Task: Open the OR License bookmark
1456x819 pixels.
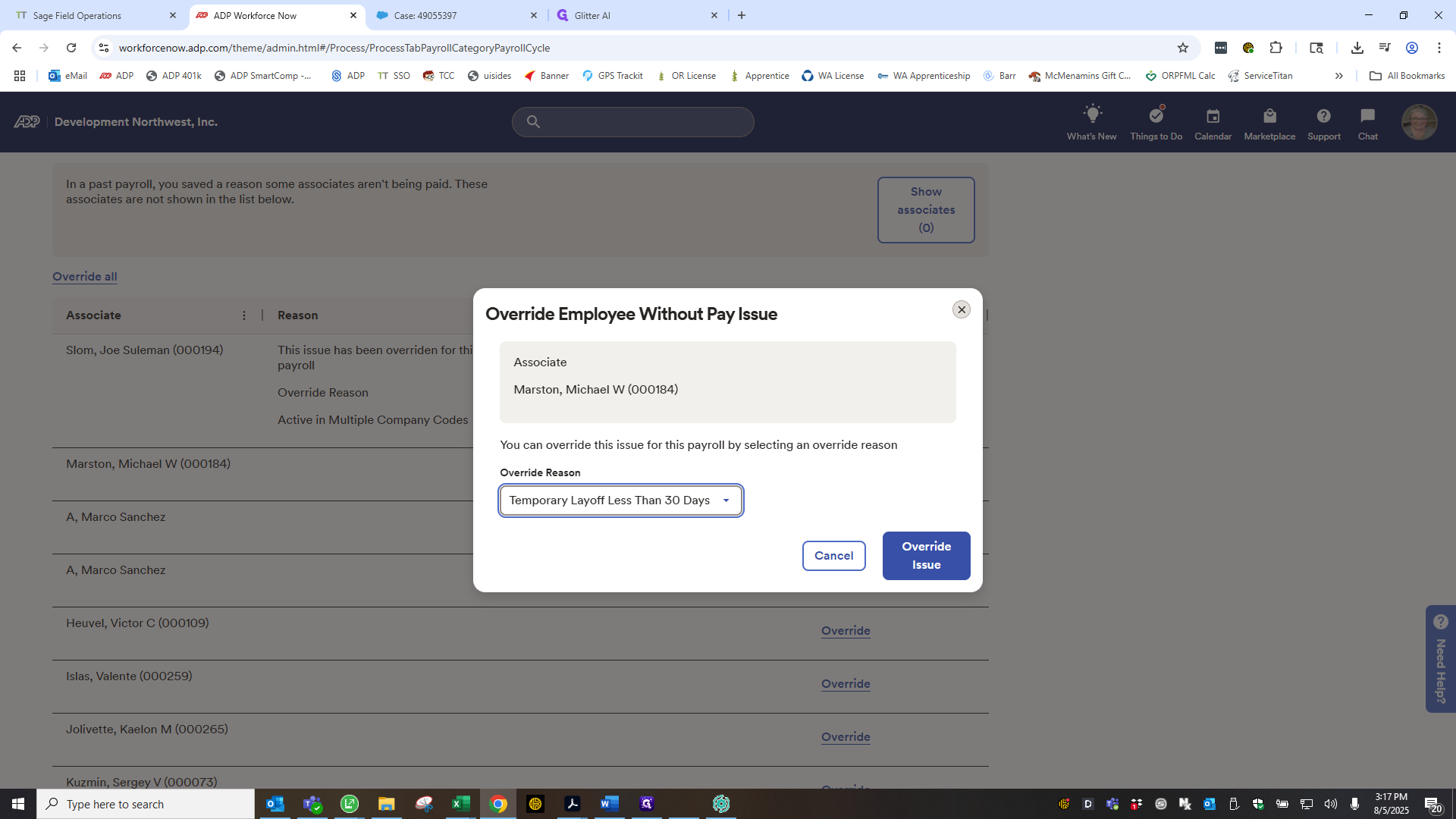Action: pyautogui.click(x=686, y=76)
